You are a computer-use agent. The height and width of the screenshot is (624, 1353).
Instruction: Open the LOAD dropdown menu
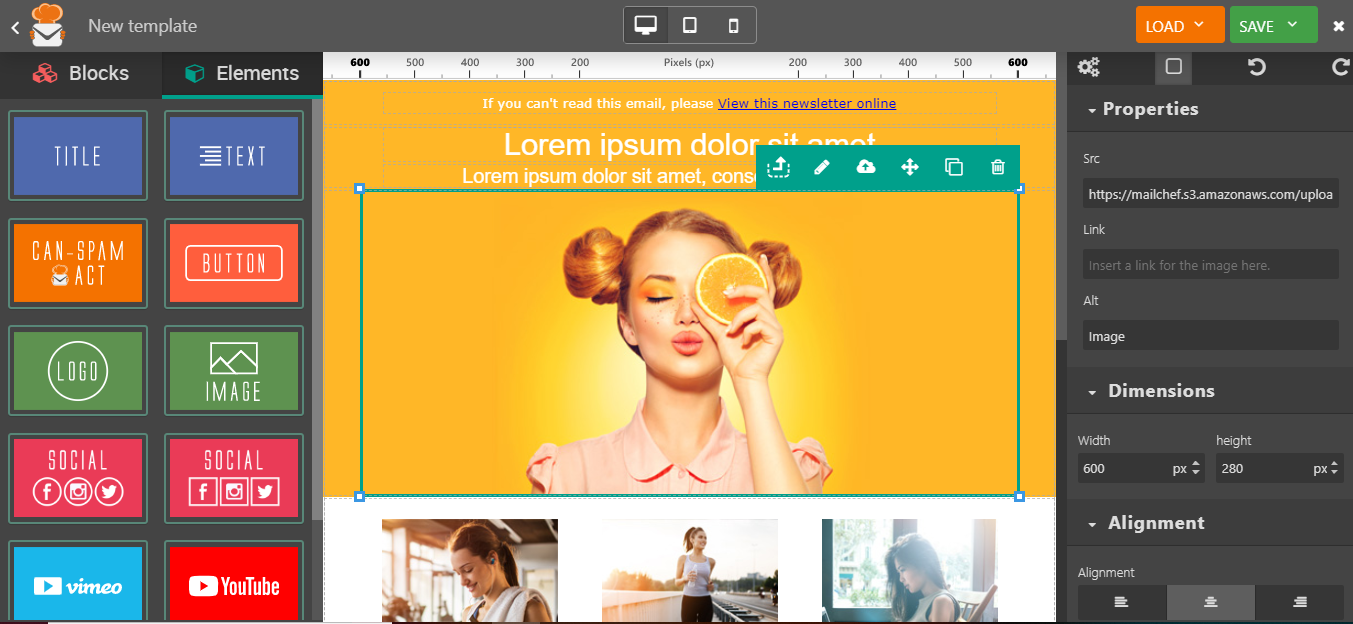point(1179,26)
